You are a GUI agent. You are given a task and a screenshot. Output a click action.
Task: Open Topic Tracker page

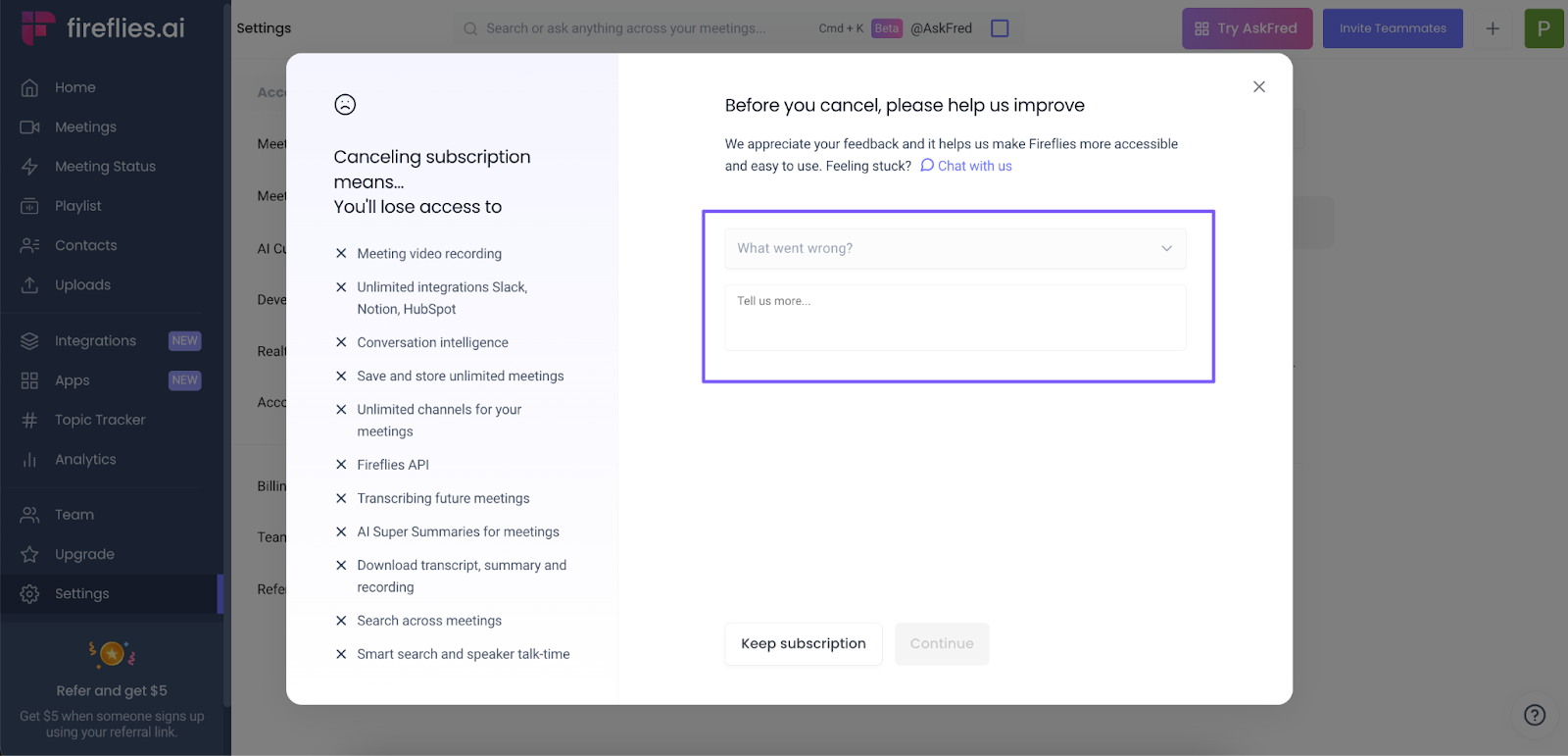pyautogui.click(x=100, y=420)
